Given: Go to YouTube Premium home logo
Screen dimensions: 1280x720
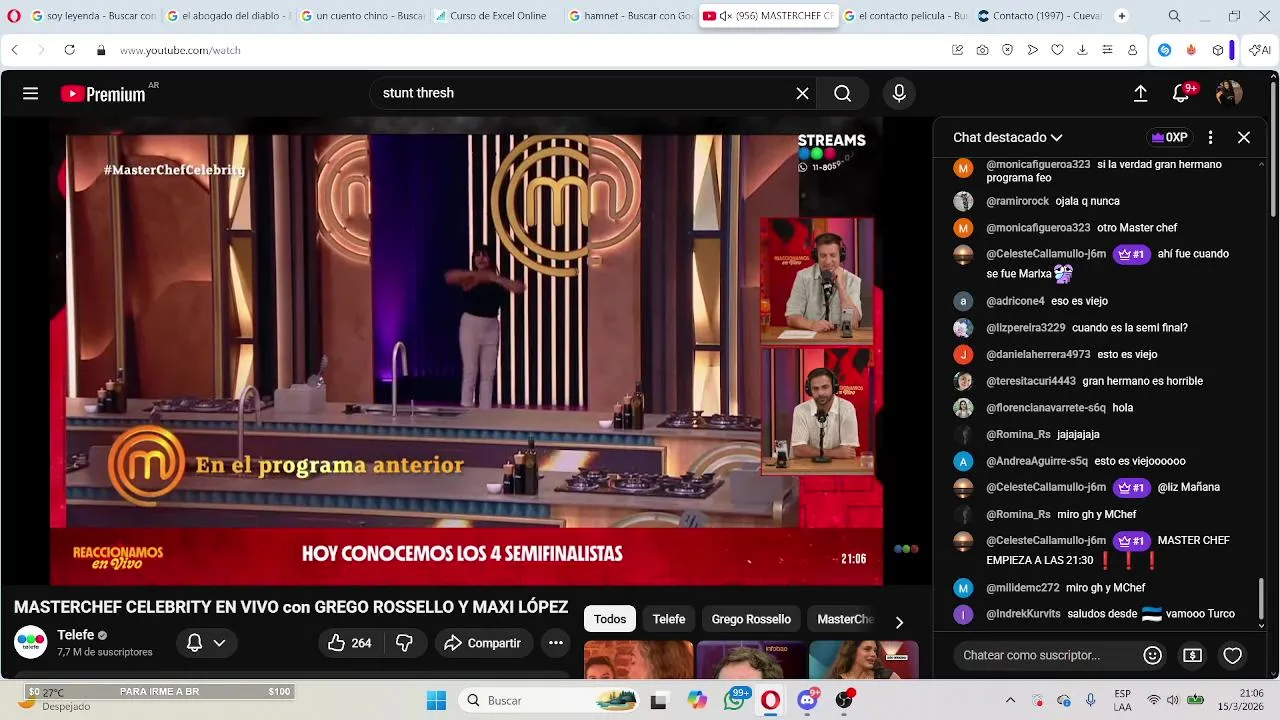Looking at the screenshot, I should click(x=103, y=94).
